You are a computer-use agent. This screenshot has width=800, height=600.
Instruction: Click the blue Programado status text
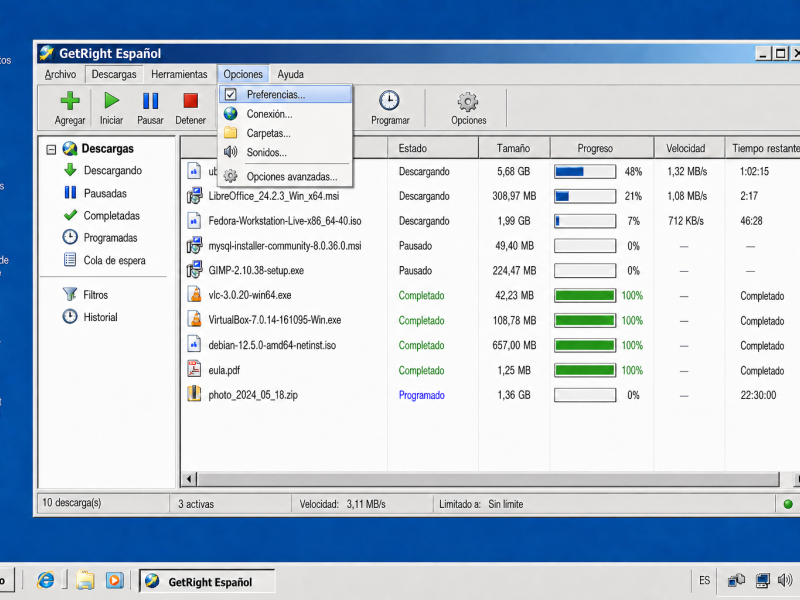(421, 395)
